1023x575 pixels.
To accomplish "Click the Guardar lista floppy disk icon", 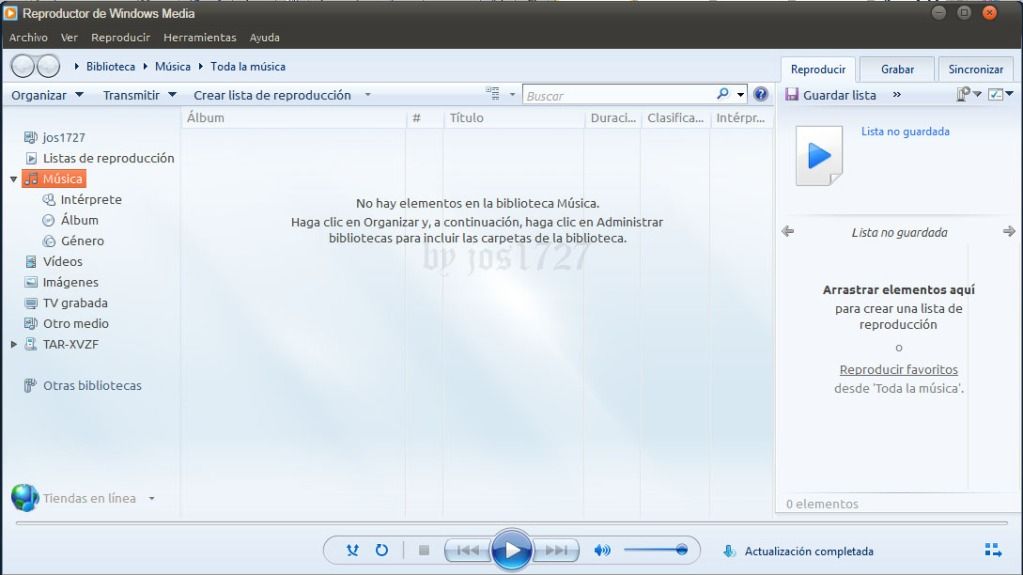I will click(792, 95).
